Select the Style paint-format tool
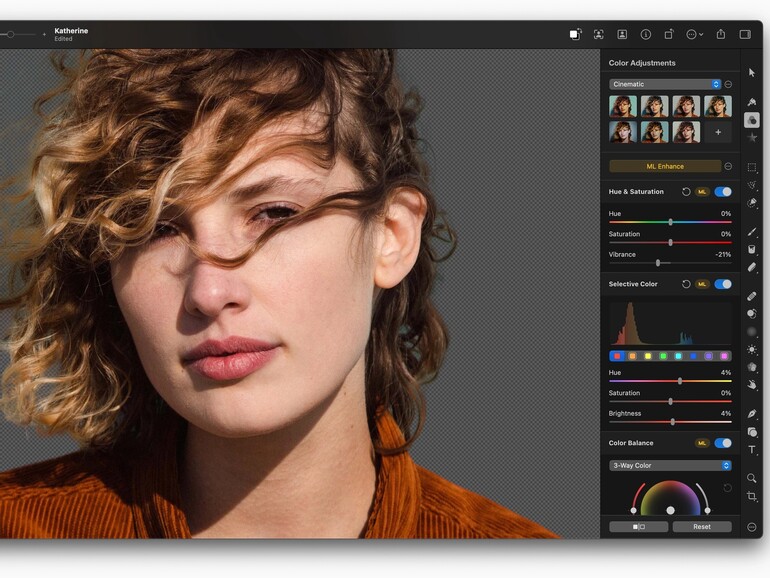The image size is (770, 578). [x=751, y=102]
